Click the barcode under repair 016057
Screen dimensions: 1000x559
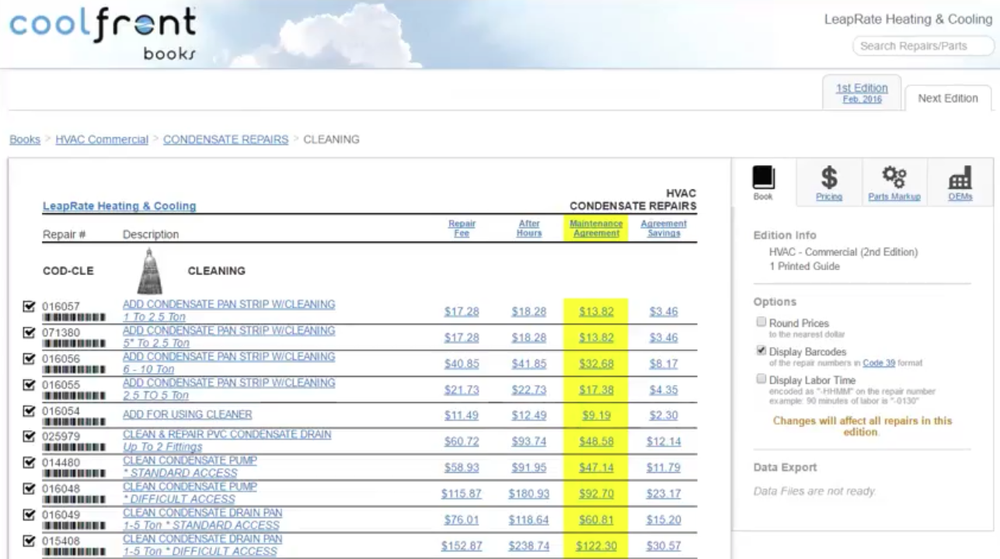73,317
